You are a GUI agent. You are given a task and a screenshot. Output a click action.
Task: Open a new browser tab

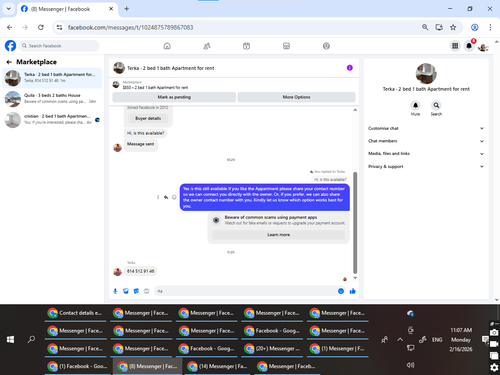[x=126, y=9]
